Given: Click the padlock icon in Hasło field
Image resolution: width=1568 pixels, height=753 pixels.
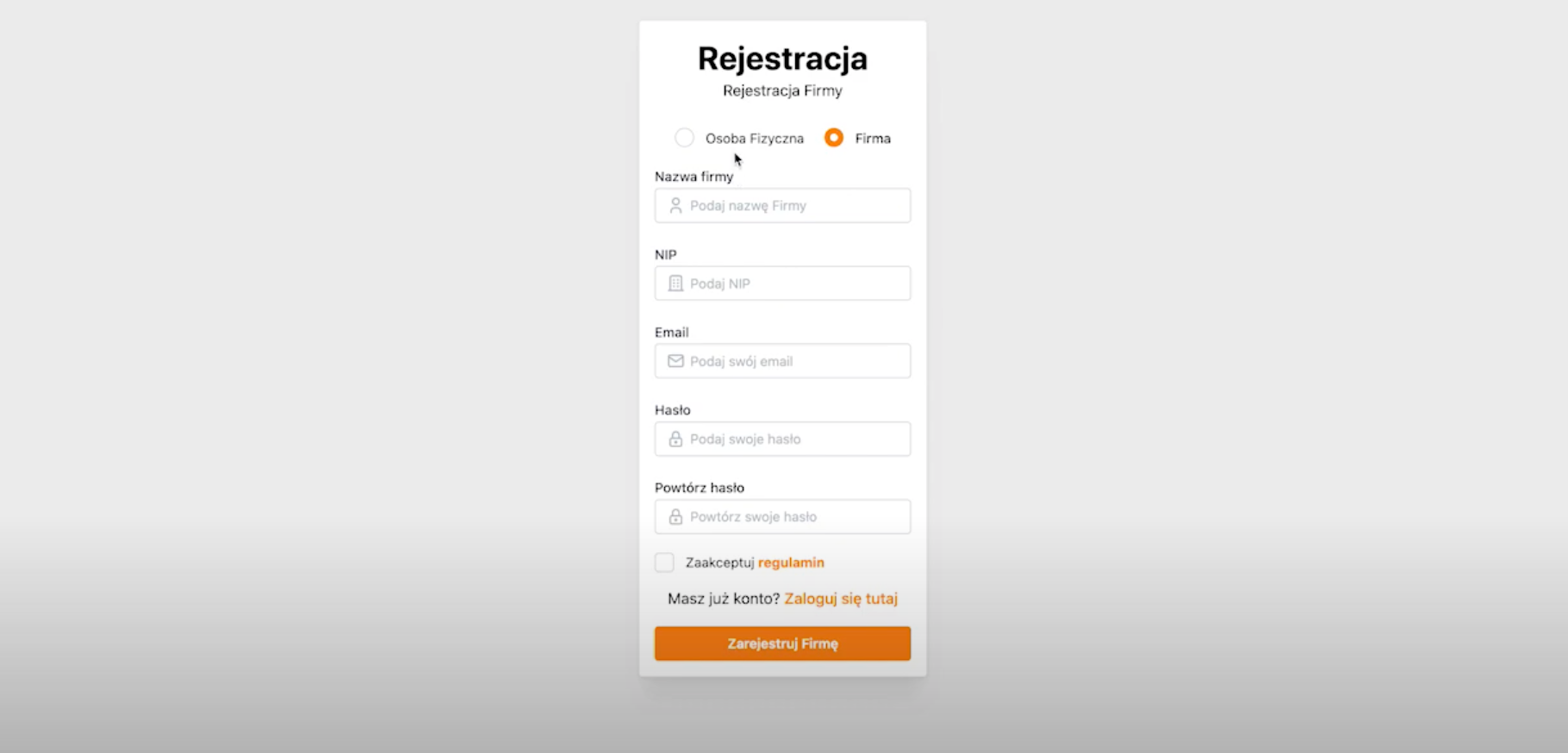Looking at the screenshot, I should point(675,439).
